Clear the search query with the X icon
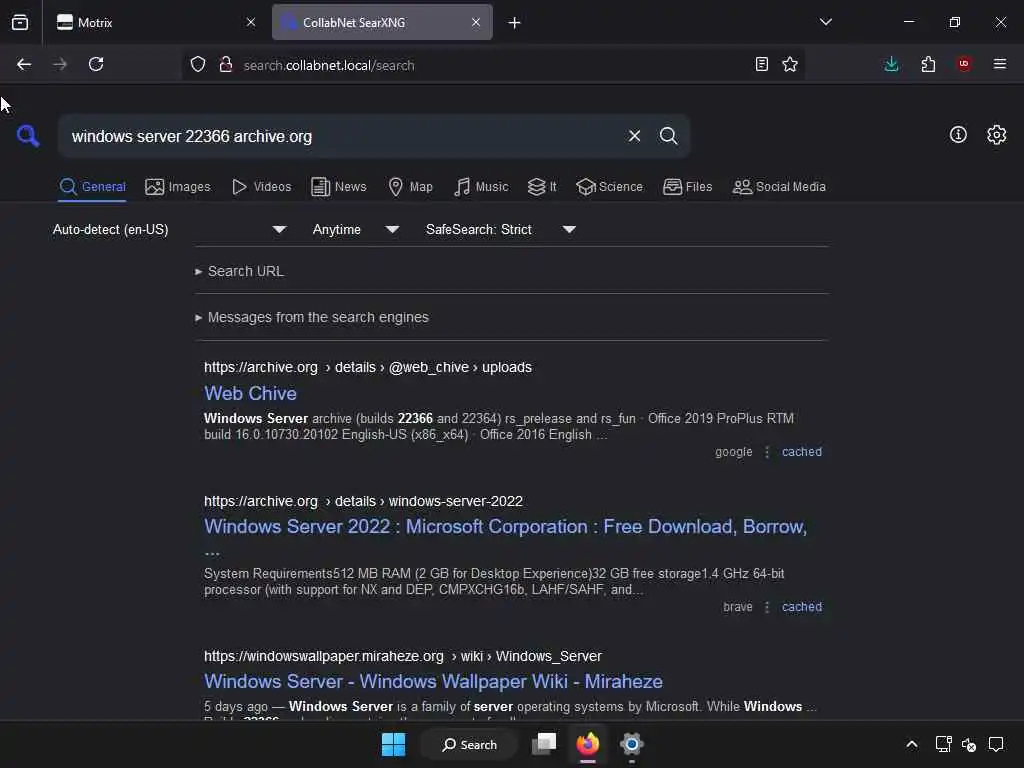Screen dimensions: 1024x768 pyautogui.click(x=634, y=136)
